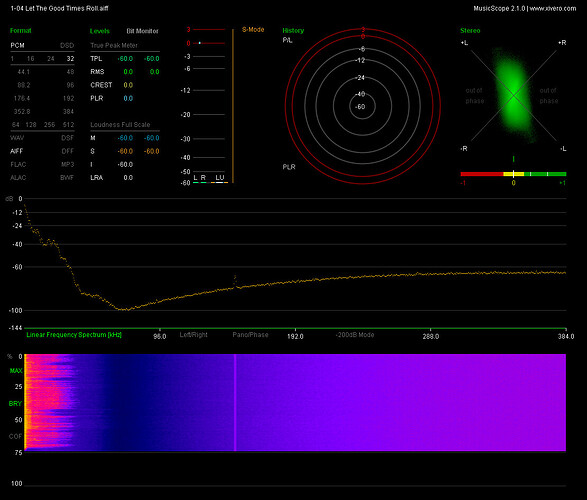The width and height of the screenshot is (587, 500).
Task: Select the Format panel heading
Action: coord(21,31)
